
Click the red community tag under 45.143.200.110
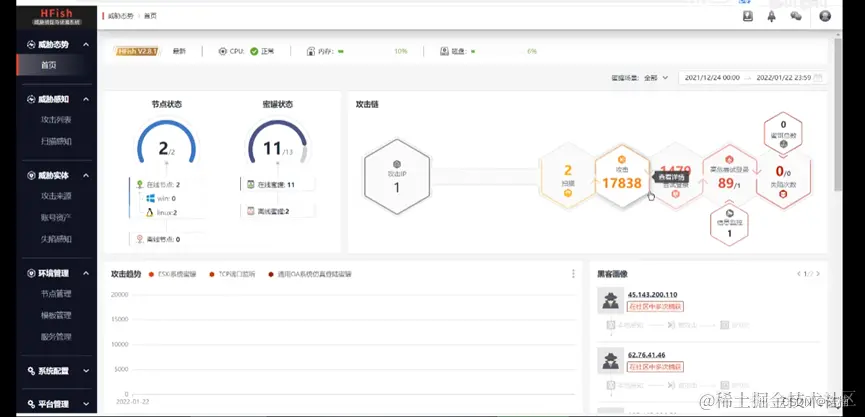[x=655, y=306]
